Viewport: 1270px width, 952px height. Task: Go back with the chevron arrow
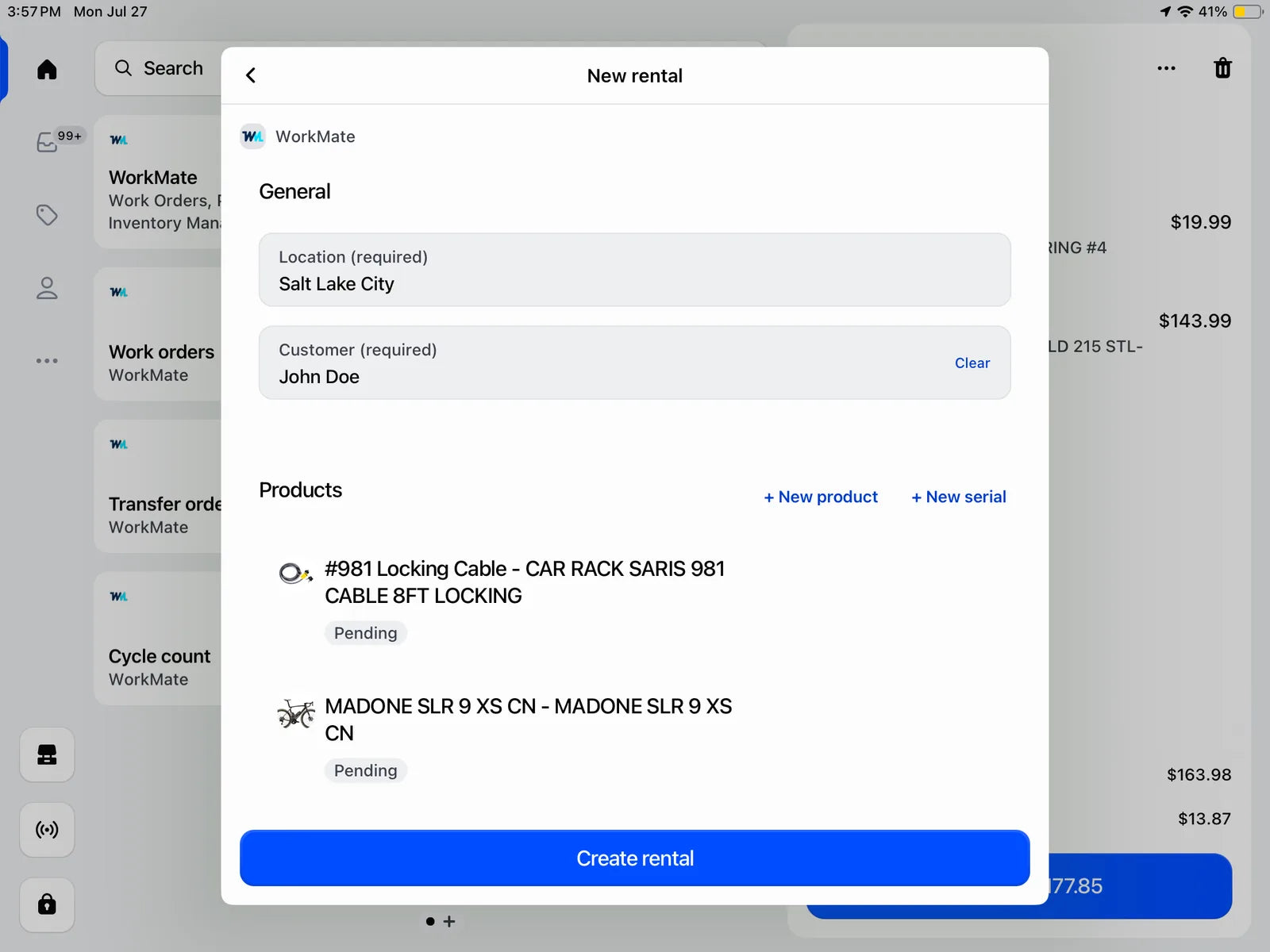point(251,75)
